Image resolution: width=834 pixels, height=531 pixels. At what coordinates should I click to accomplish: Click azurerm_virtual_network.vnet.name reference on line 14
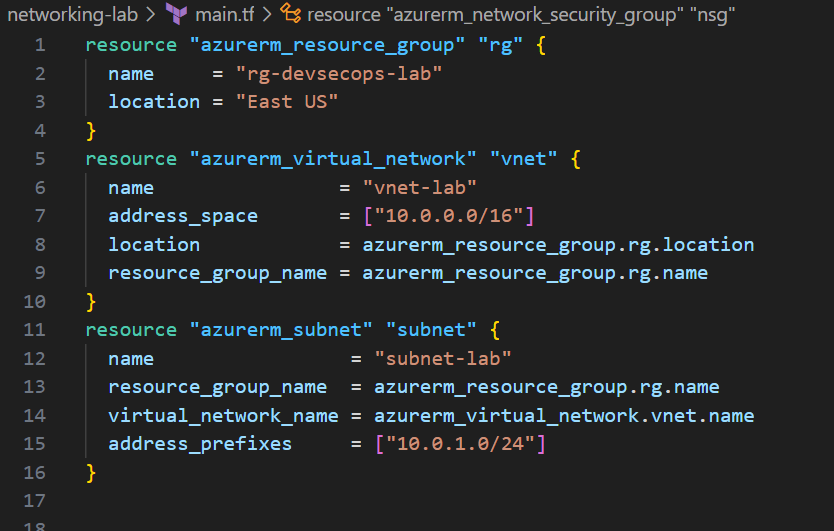[564, 416]
